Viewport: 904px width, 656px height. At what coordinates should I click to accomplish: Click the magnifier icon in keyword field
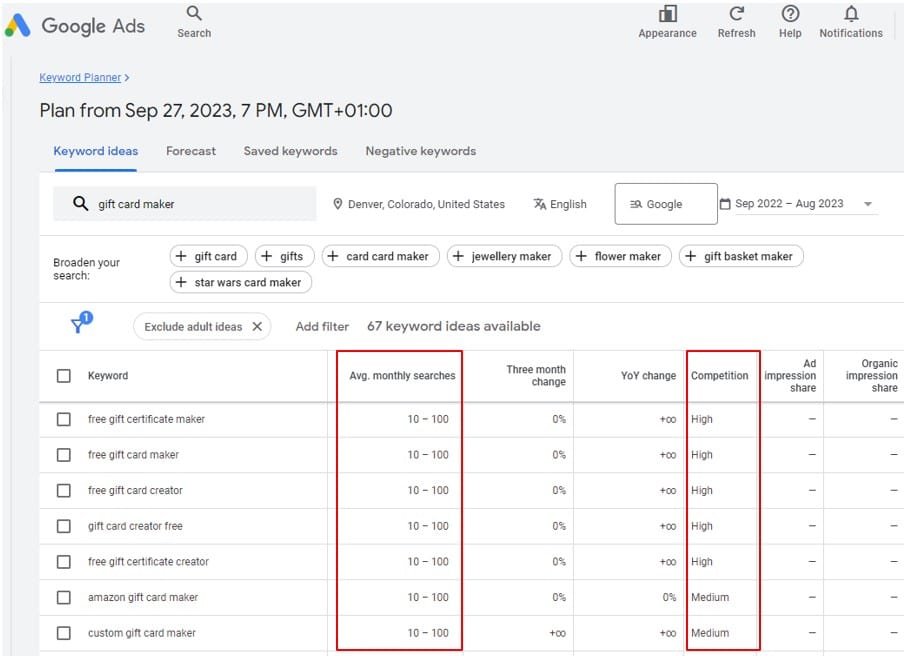pos(80,203)
